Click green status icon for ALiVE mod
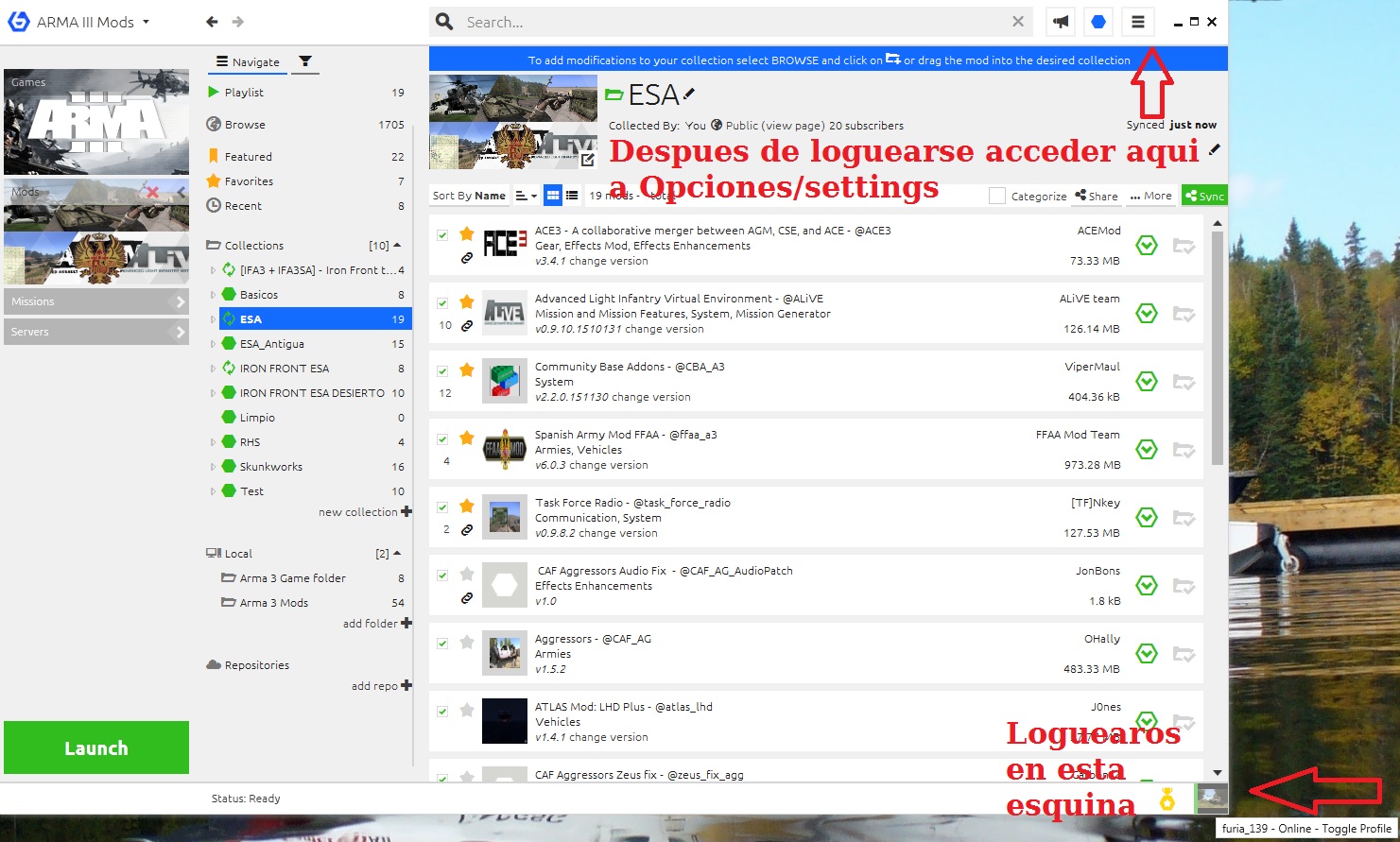The image size is (1400, 842). point(1147,313)
